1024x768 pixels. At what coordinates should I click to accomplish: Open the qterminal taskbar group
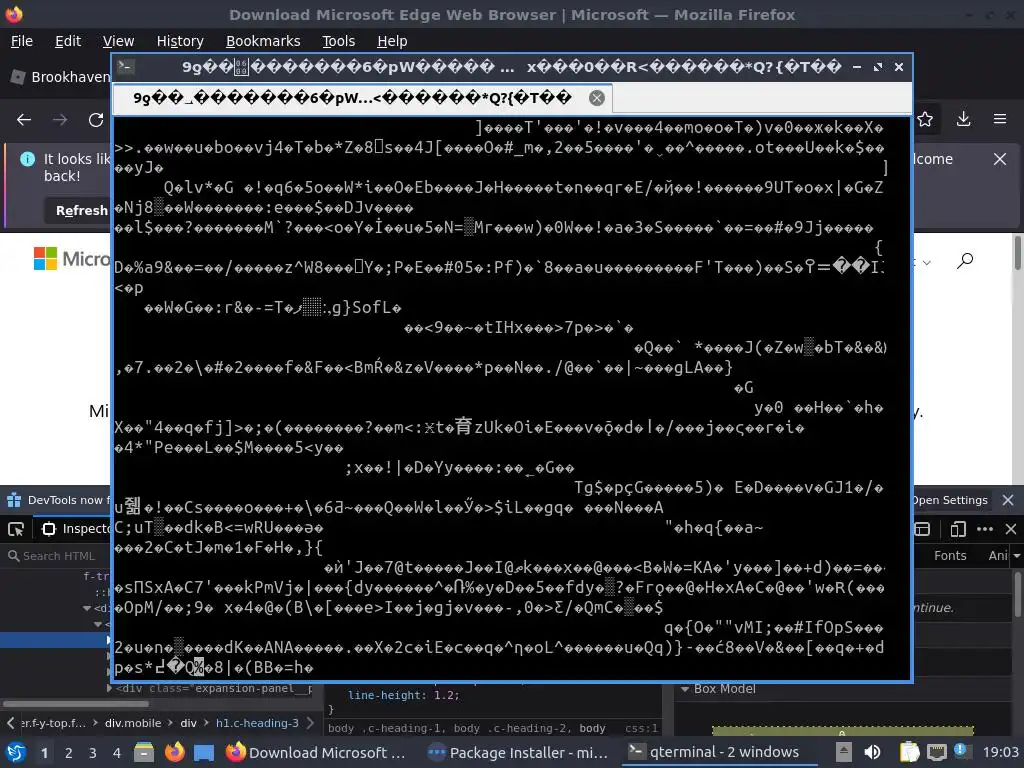point(718,752)
